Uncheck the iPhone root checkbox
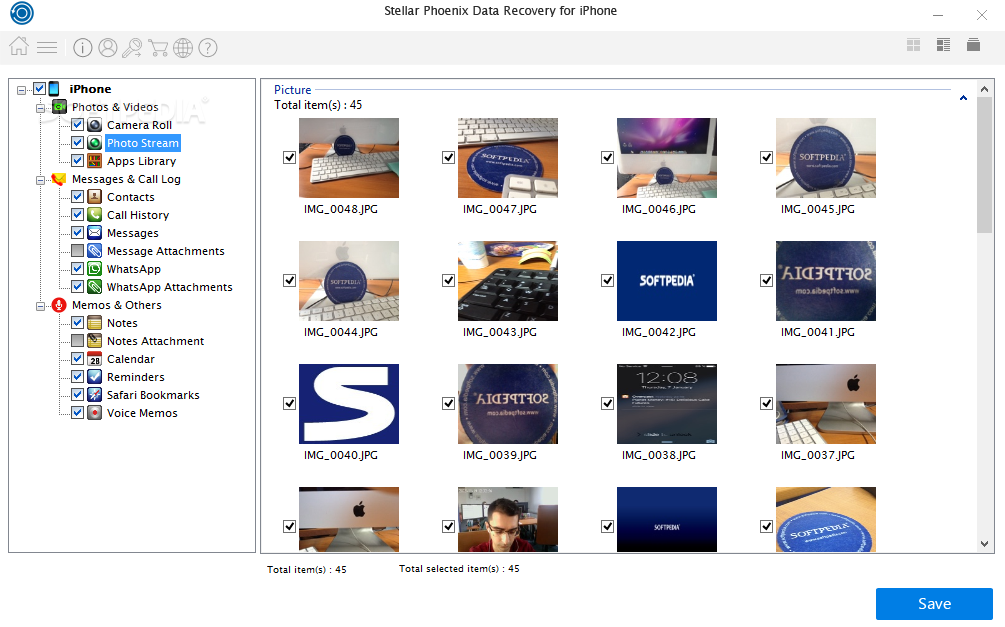 tap(39, 88)
